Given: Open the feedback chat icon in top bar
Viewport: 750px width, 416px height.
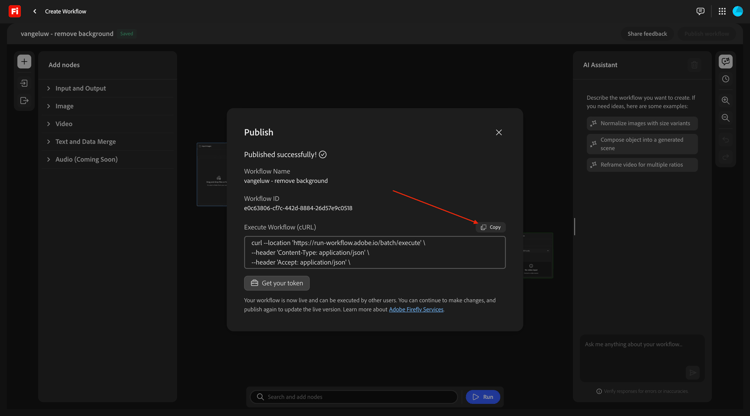Looking at the screenshot, I should [x=700, y=11].
